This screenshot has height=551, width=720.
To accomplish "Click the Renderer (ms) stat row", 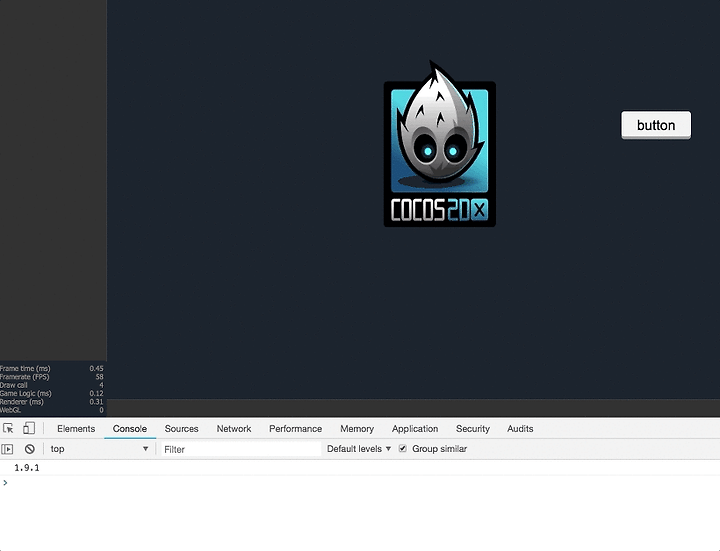I will pyautogui.click(x=52, y=401).
